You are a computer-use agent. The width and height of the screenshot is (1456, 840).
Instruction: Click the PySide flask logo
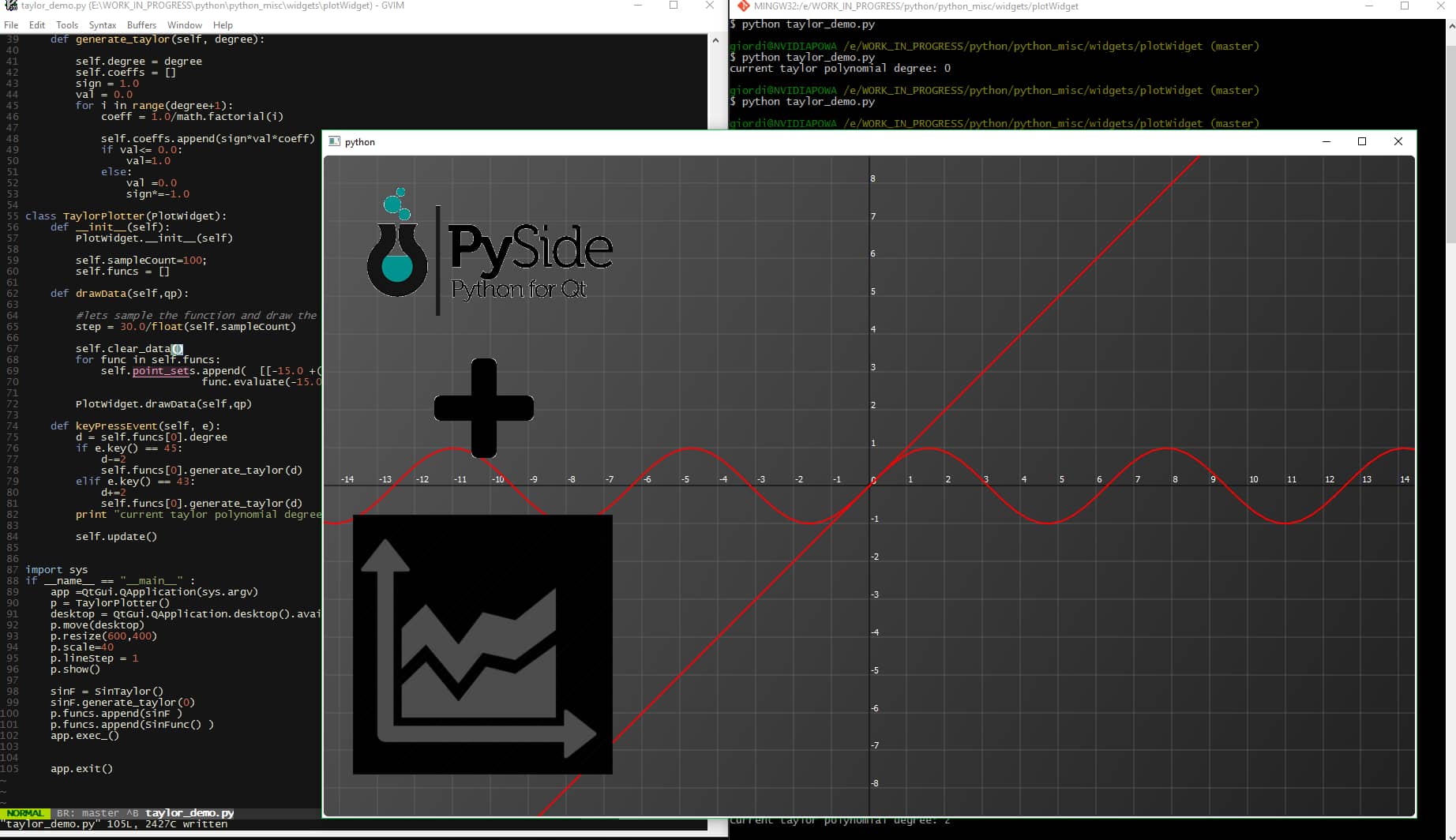coord(399,253)
